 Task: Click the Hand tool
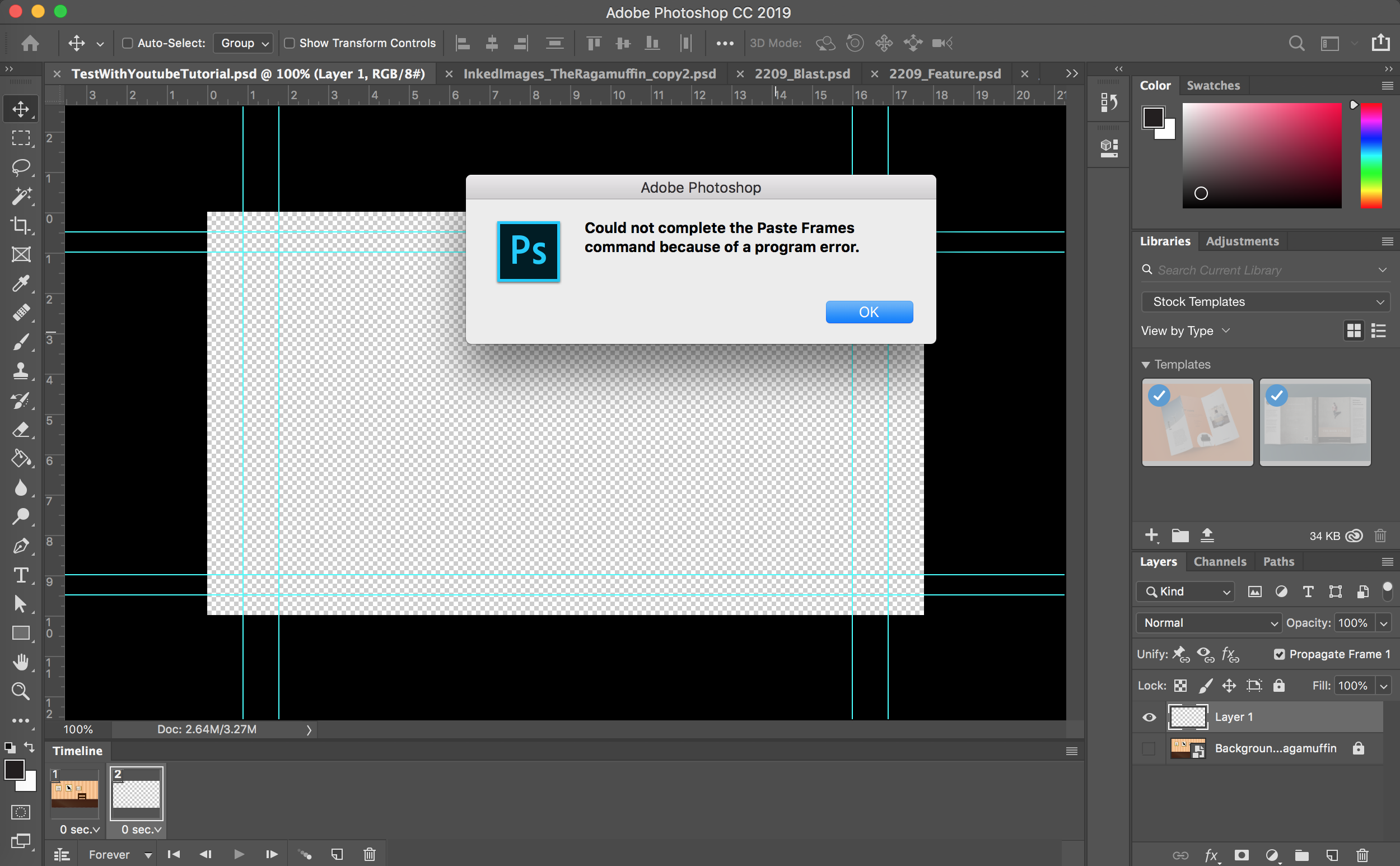pyautogui.click(x=21, y=662)
